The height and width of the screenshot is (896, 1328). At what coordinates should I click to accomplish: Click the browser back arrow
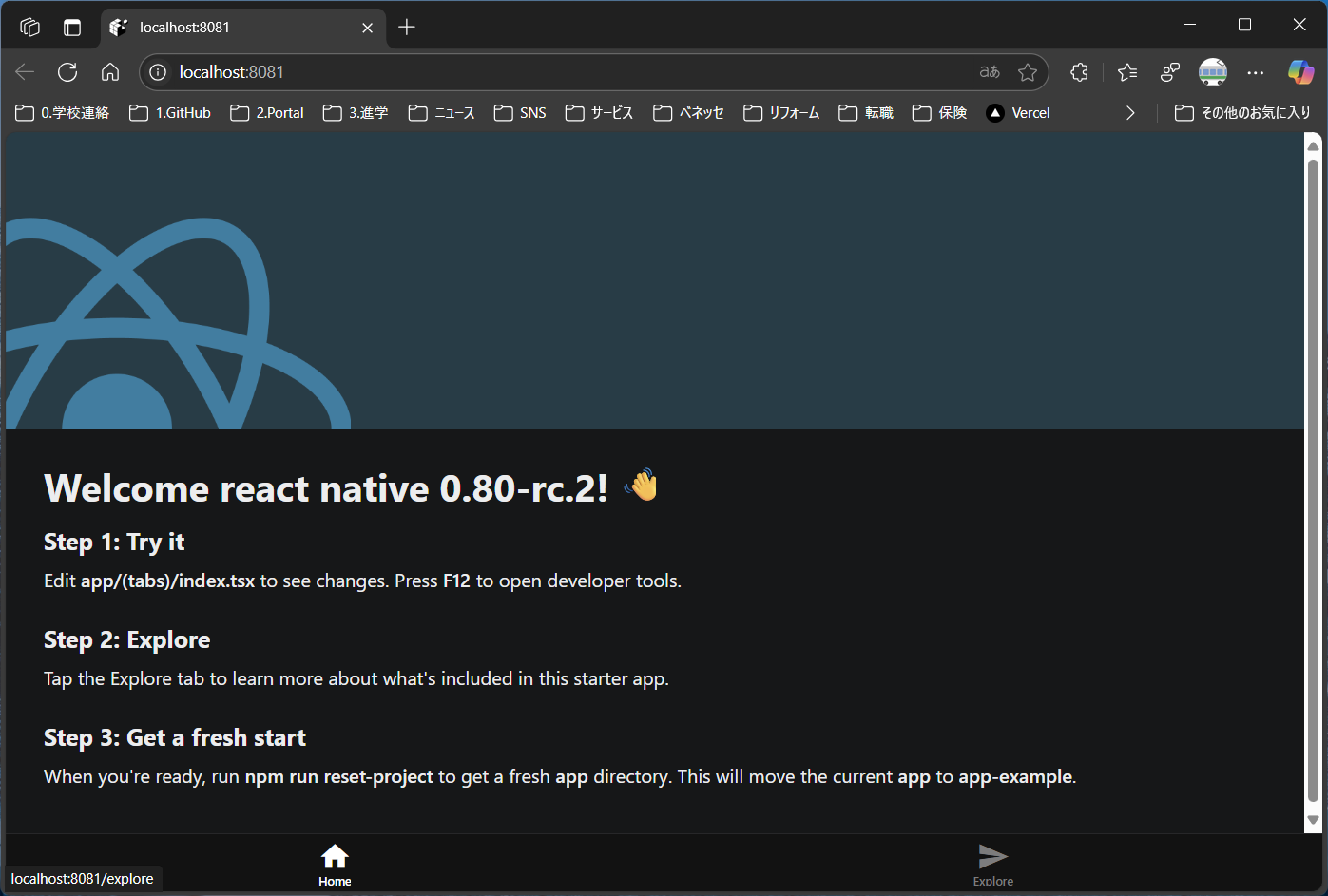[x=25, y=72]
